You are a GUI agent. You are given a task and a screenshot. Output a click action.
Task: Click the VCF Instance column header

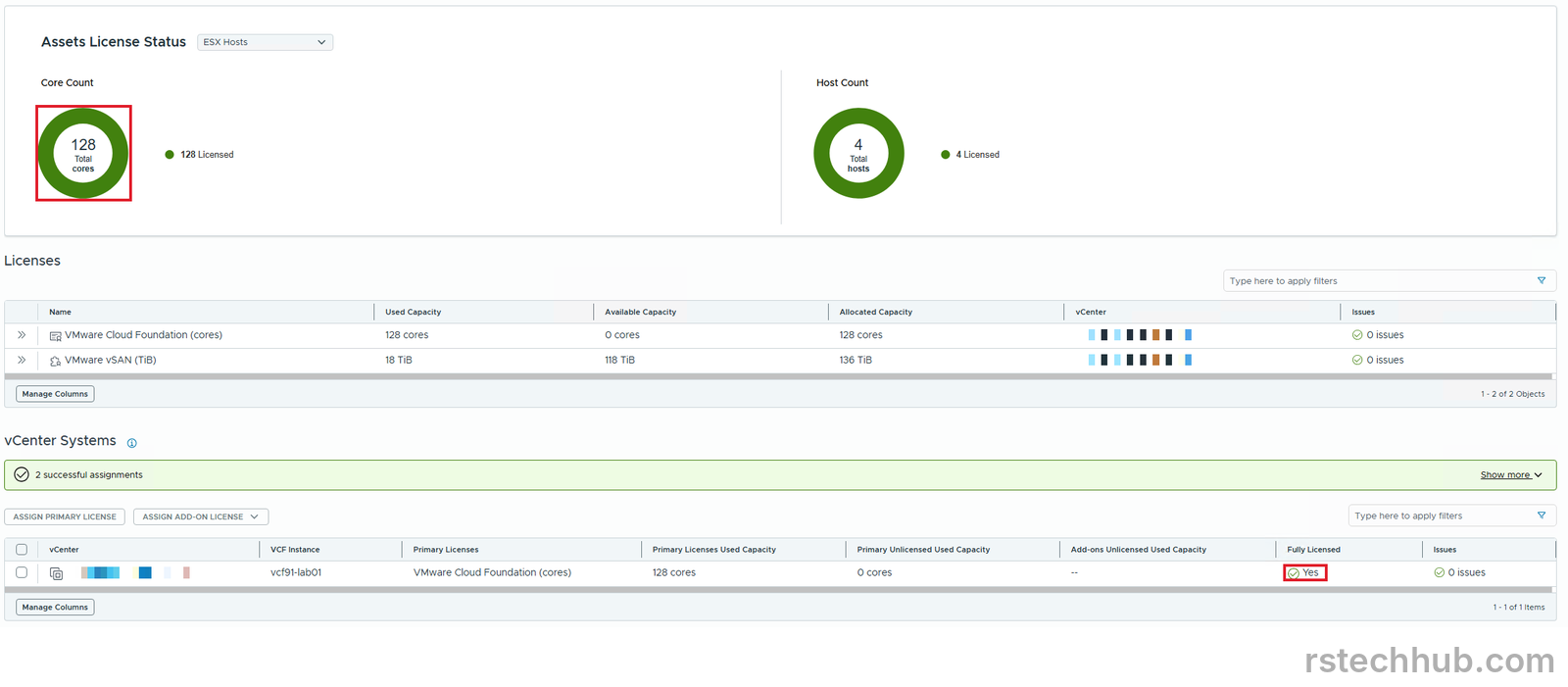point(295,550)
